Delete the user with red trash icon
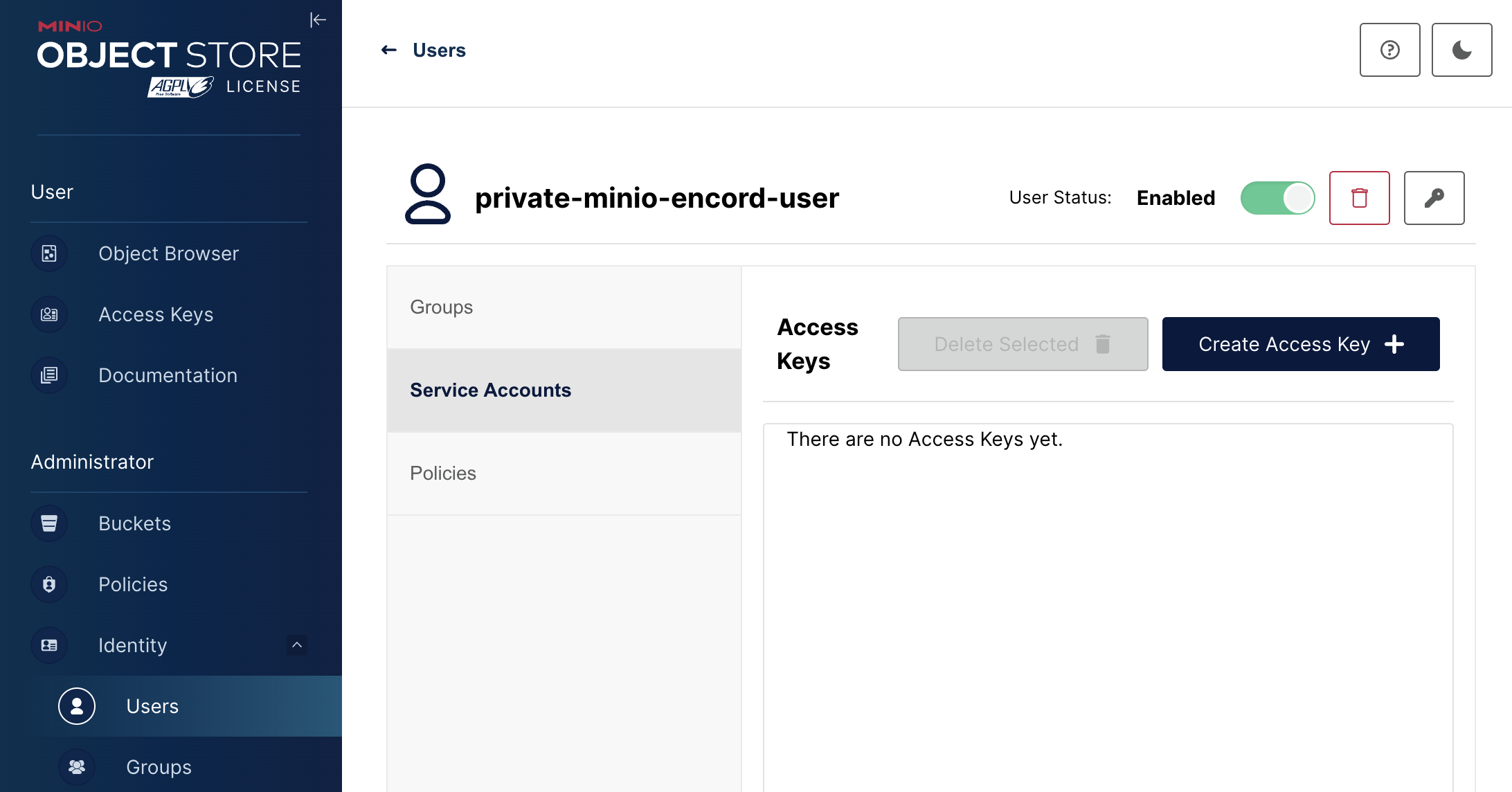The width and height of the screenshot is (1512, 792). (1360, 198)
